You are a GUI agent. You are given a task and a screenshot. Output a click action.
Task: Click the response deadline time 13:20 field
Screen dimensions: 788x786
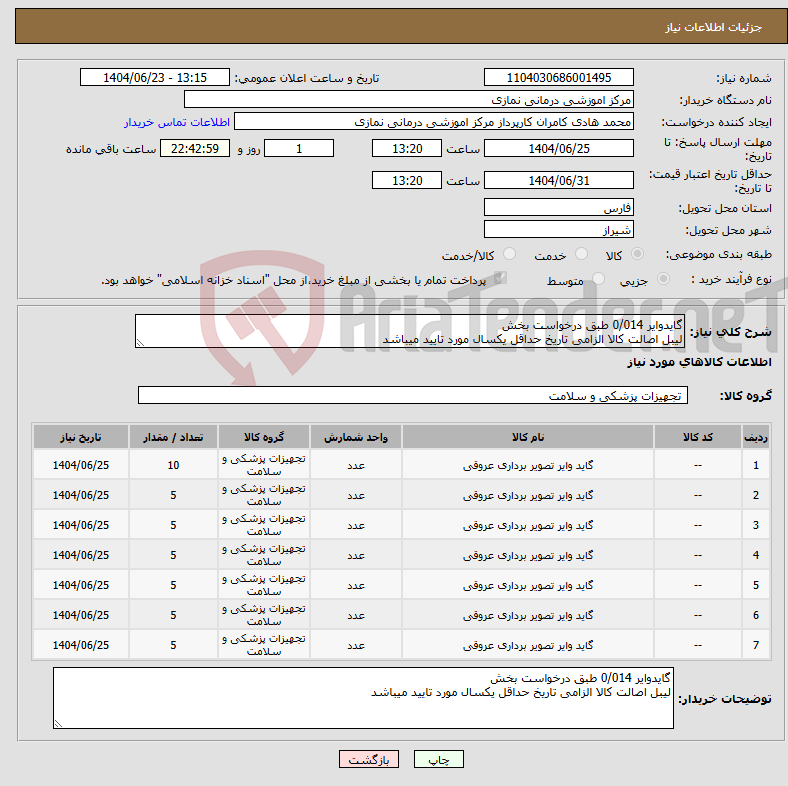click(407, 148)
